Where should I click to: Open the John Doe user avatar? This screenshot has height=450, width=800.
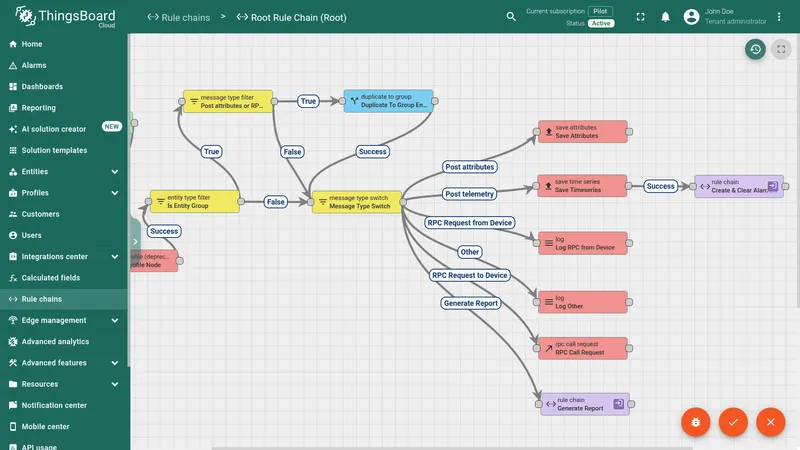point(691,17)
